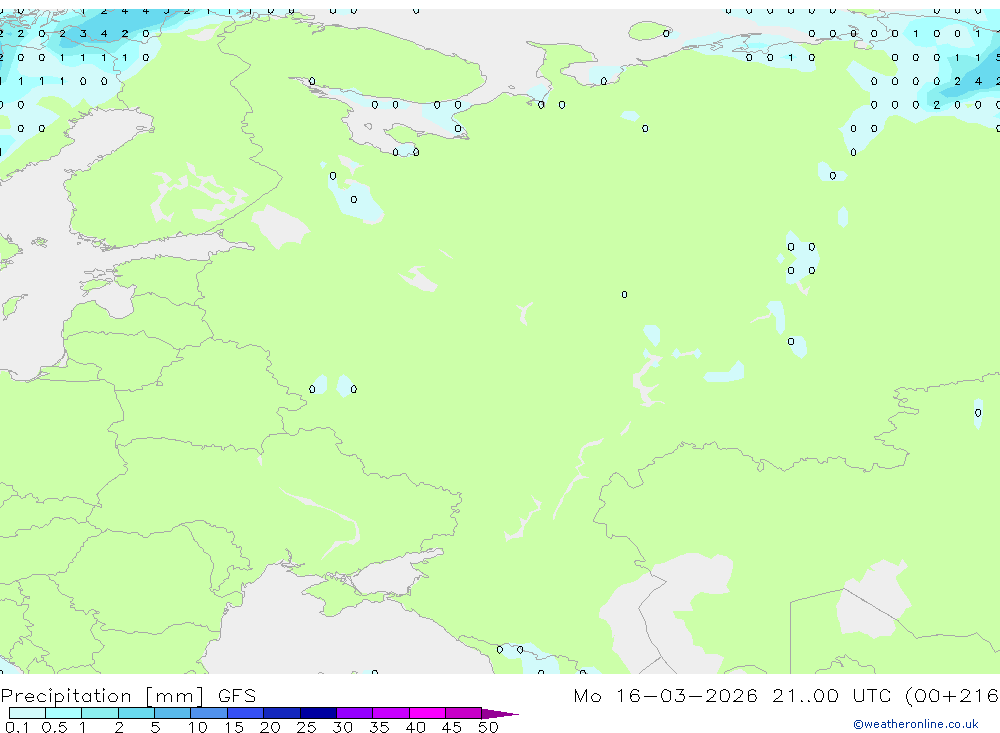Pick the legend swatch between 10 and 15
The image size is (1000, 733).
pos(209,713)
